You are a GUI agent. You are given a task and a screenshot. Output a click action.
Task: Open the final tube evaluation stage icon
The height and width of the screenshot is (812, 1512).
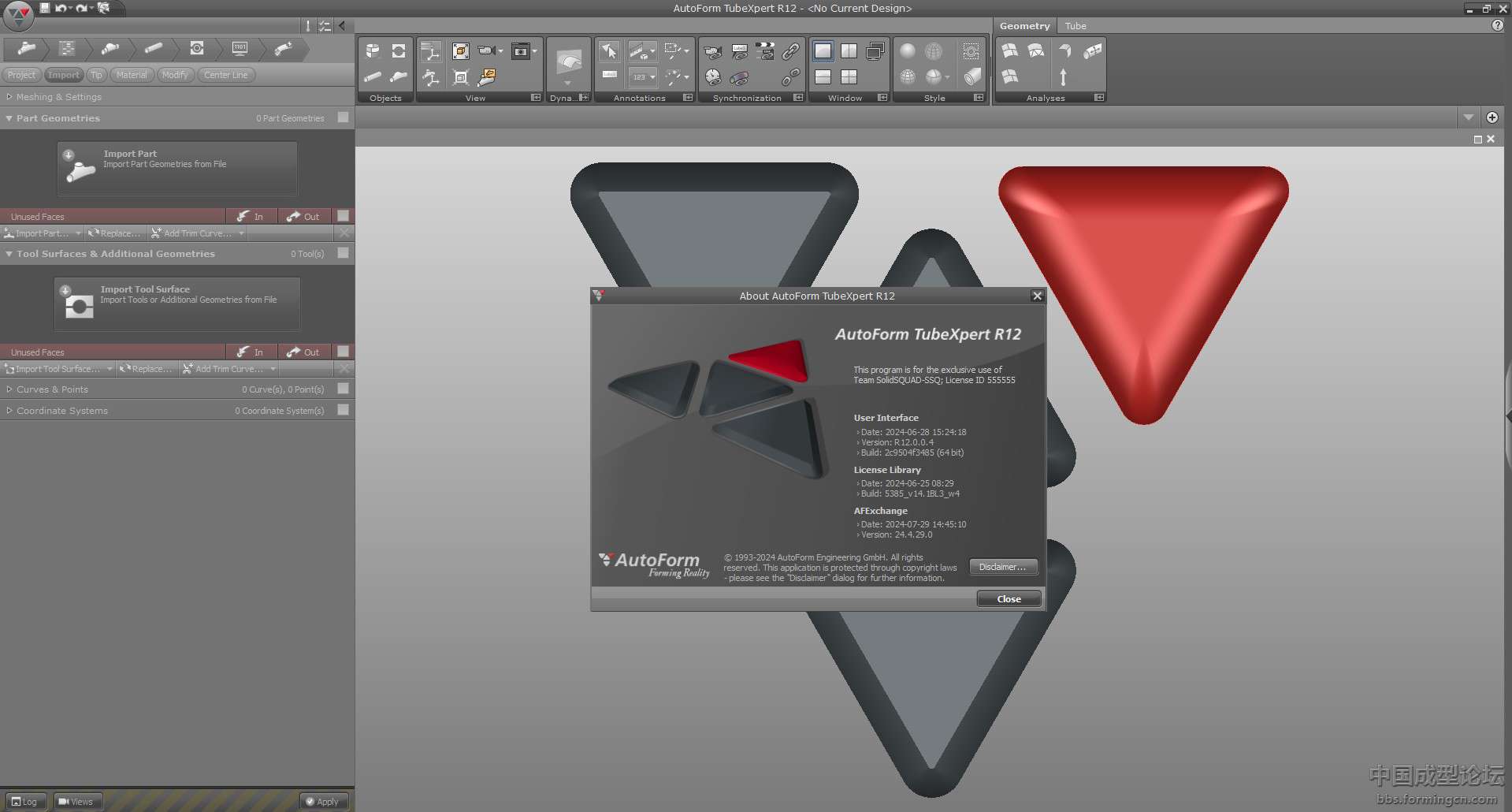pyautogui.click(x=284, y=49)
